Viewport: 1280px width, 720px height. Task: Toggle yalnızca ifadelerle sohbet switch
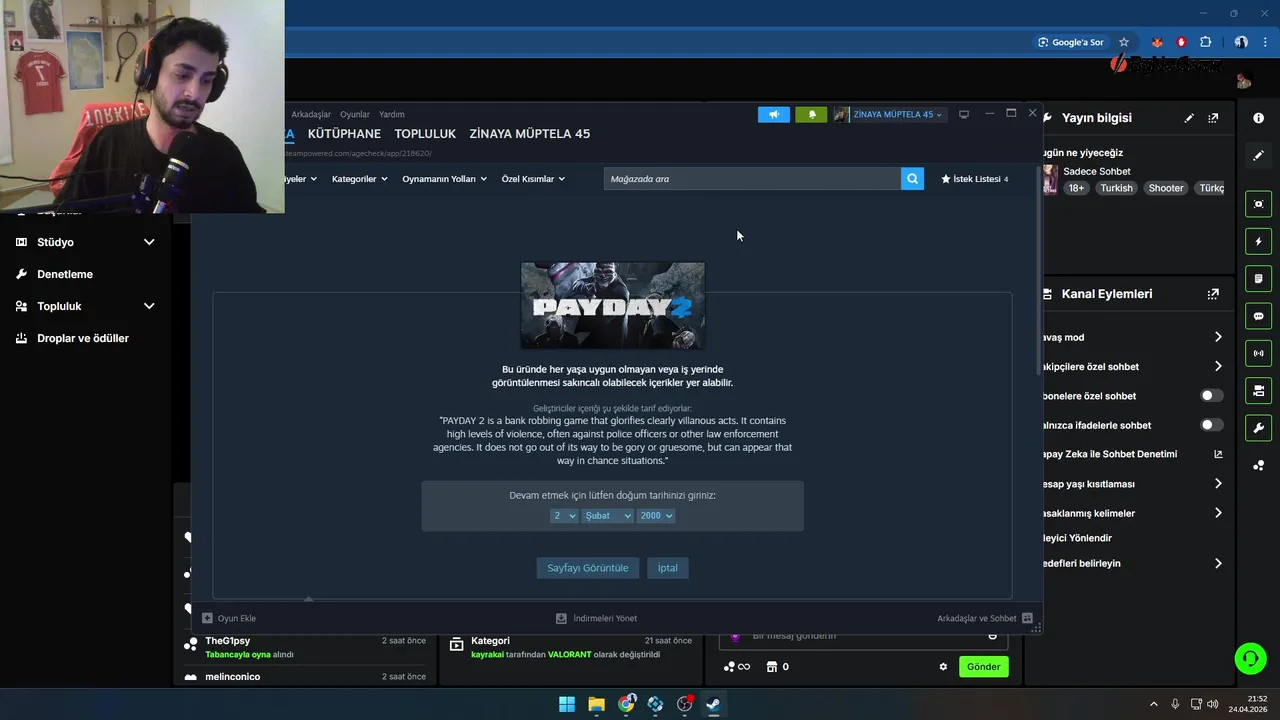pyautogui.click(x=1211, y=425)
